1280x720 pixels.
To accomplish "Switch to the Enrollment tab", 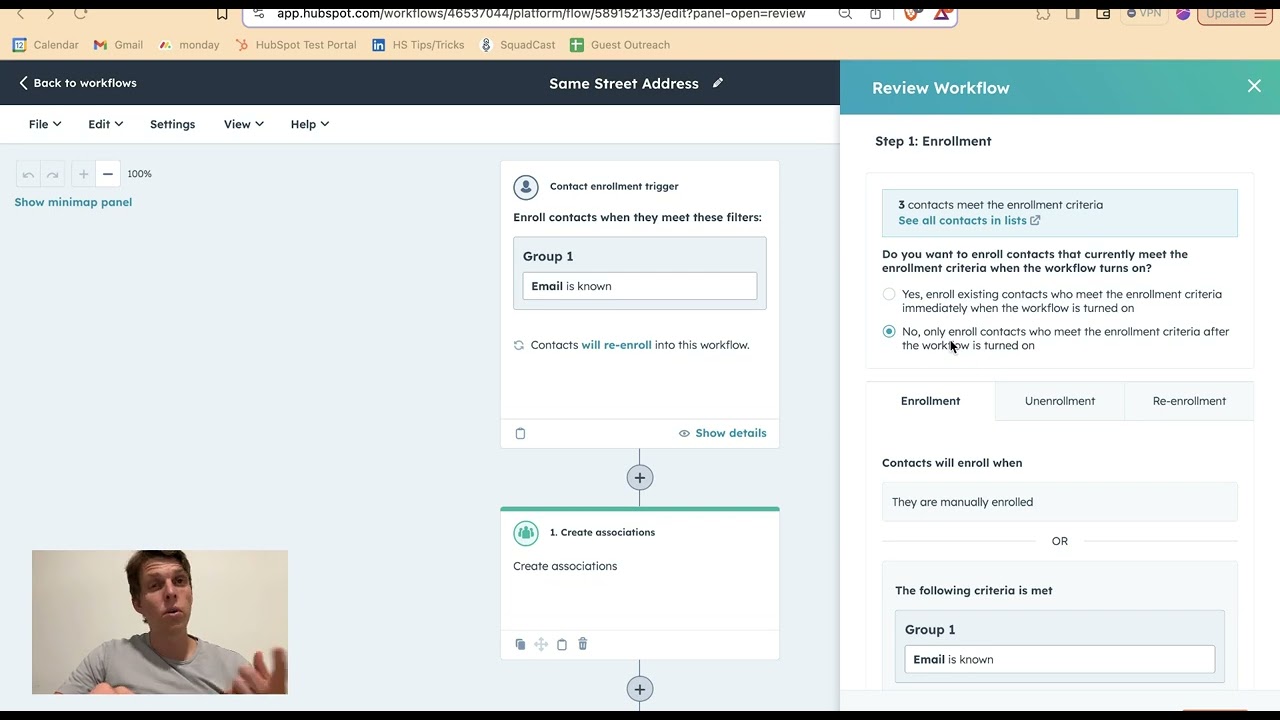I will 930,401.
